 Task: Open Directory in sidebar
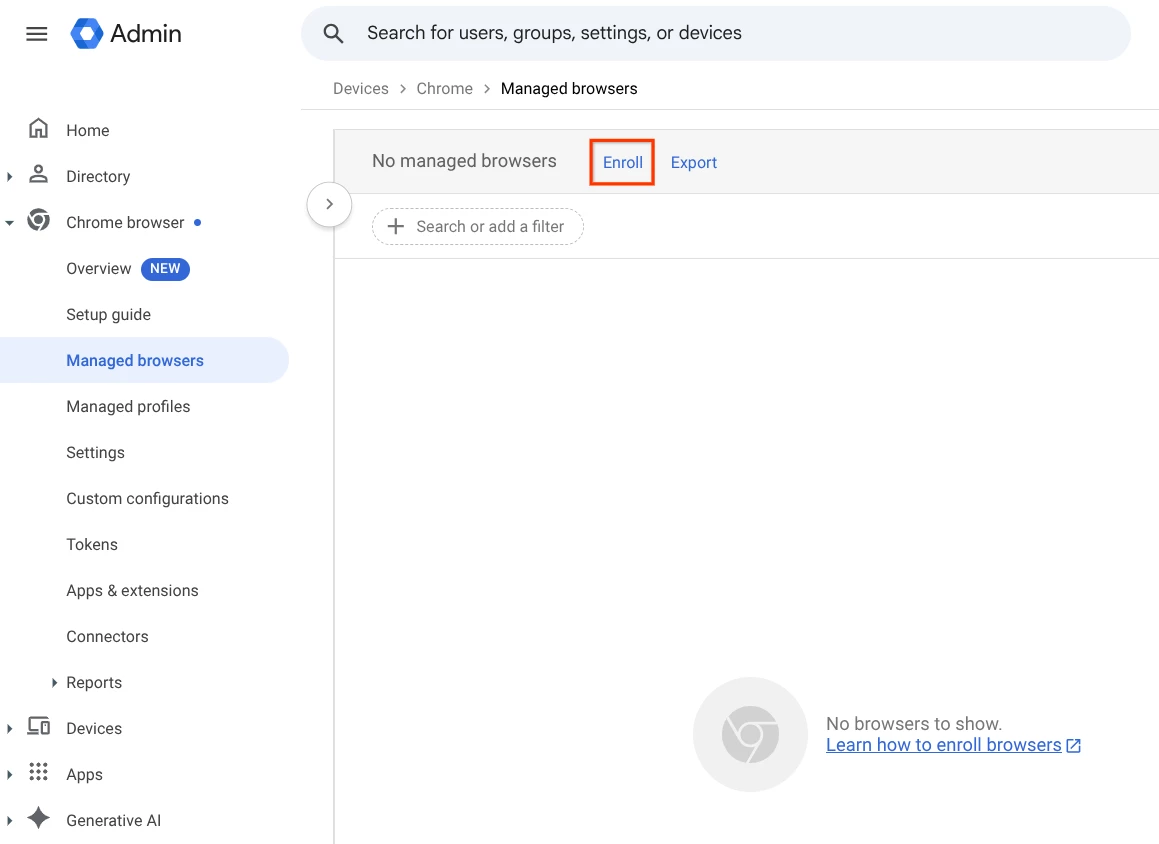pos(98,176)
